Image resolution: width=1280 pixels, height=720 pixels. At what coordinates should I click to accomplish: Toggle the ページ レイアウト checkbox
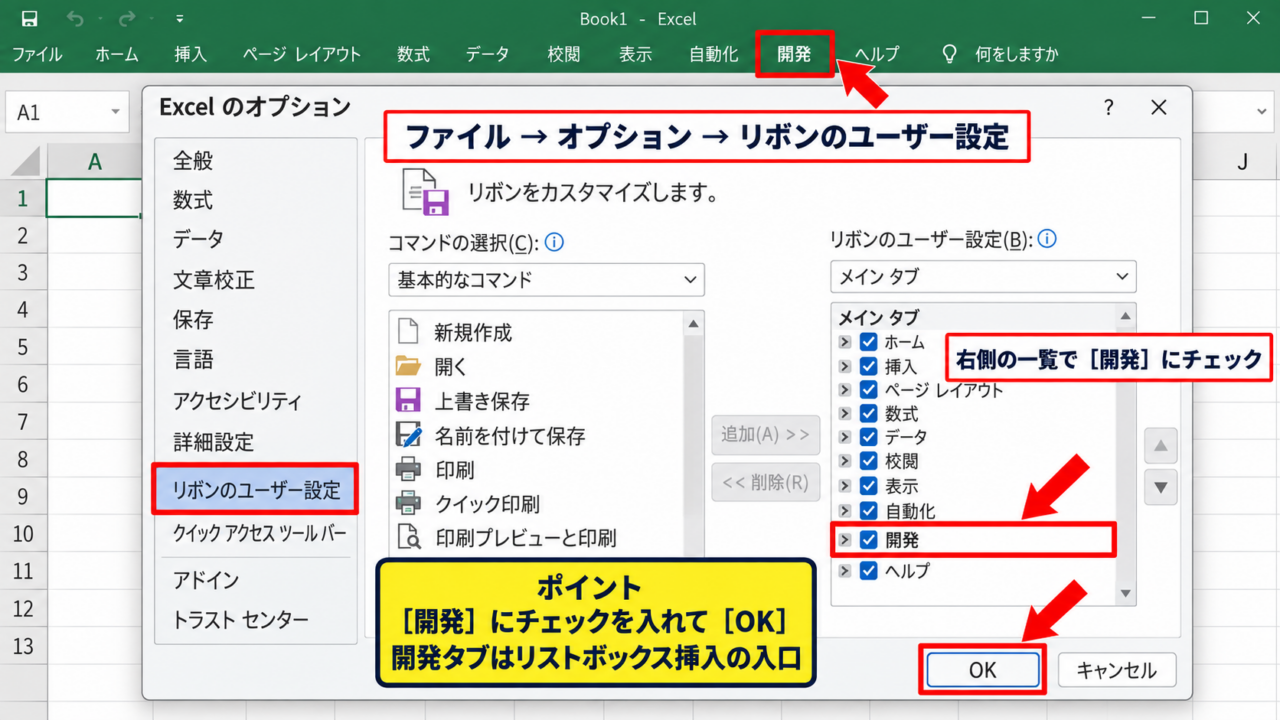point(868,390)
